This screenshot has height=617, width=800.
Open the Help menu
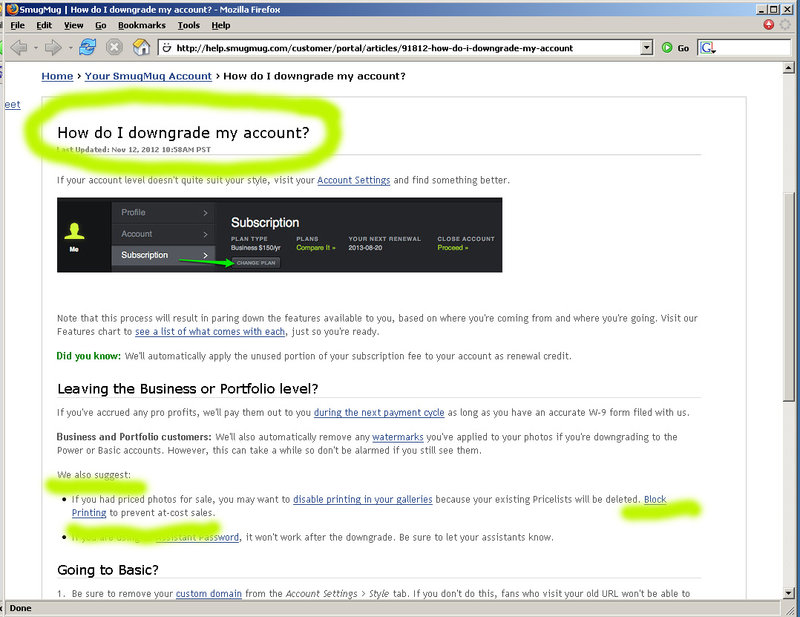(x=221, y=25)
